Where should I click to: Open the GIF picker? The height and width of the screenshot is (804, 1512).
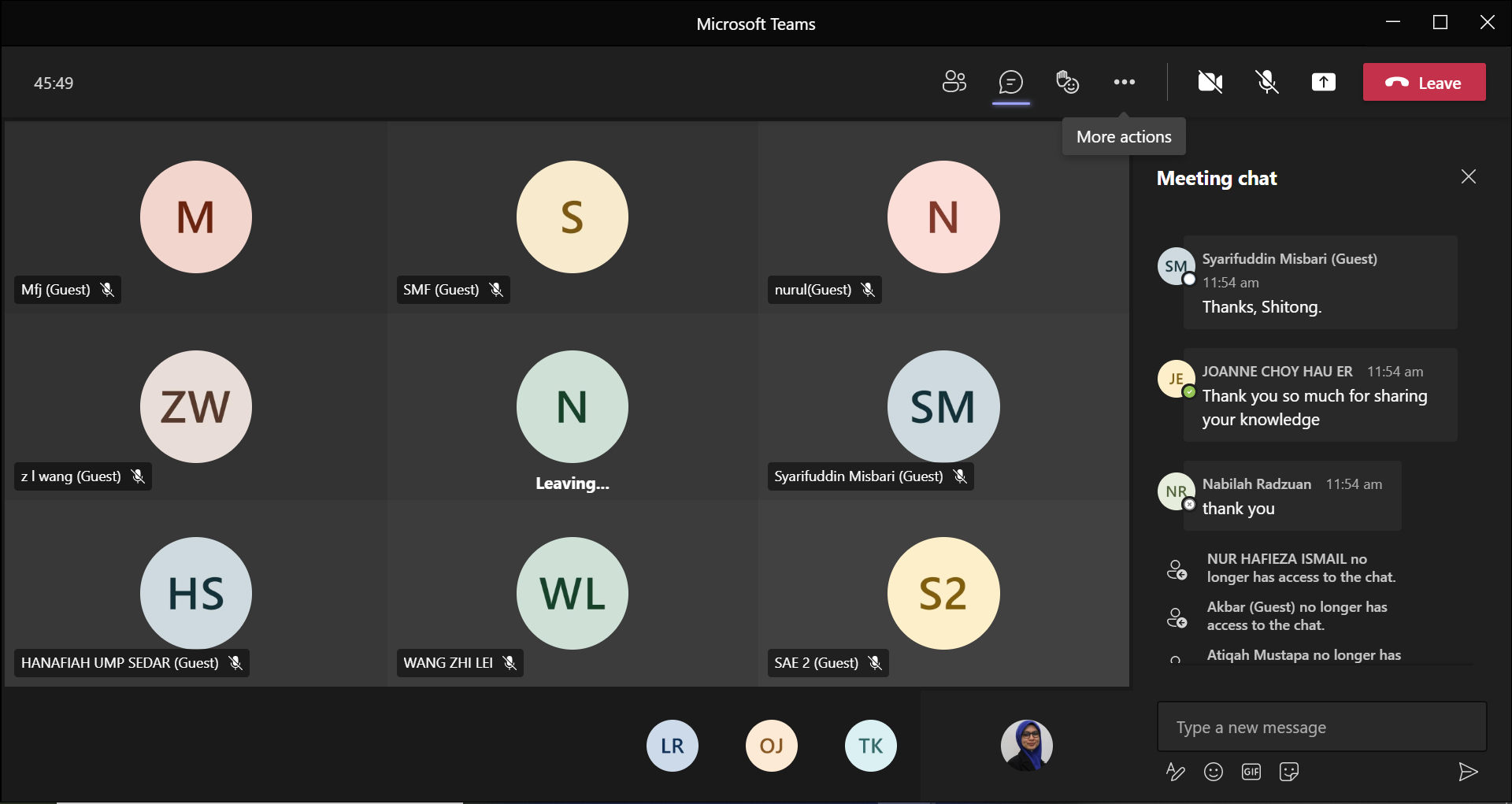click(1251, 772)
